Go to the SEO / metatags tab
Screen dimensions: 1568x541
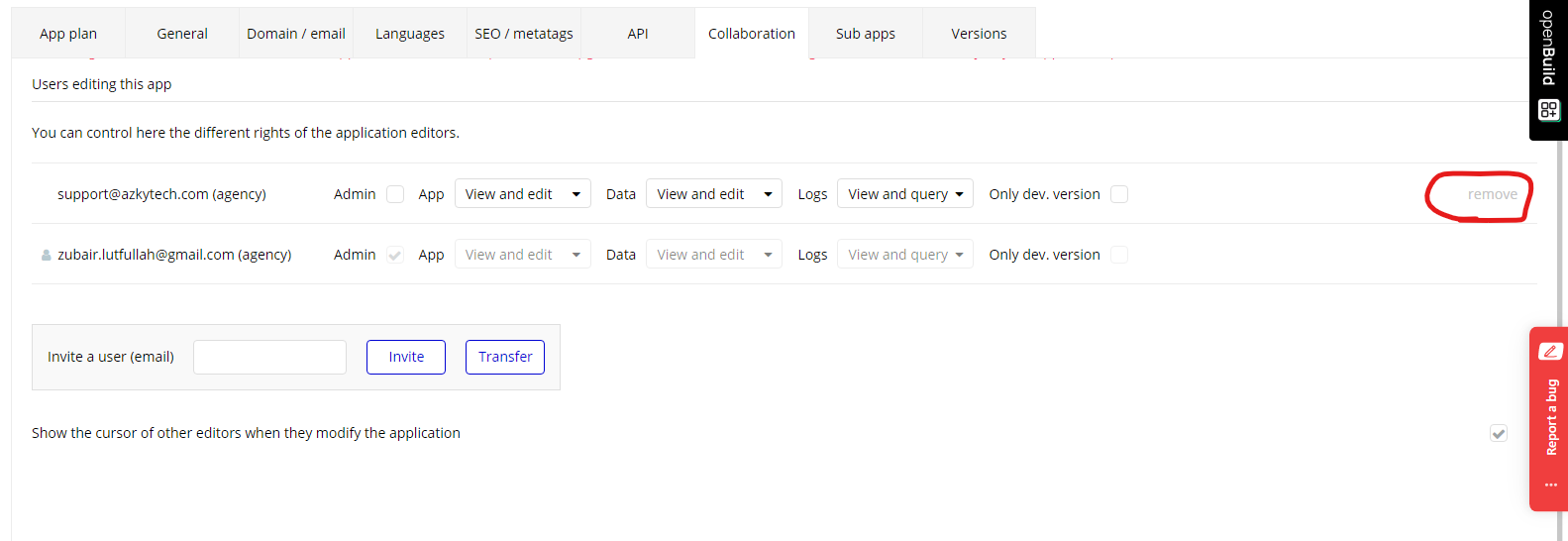[523, 34]
